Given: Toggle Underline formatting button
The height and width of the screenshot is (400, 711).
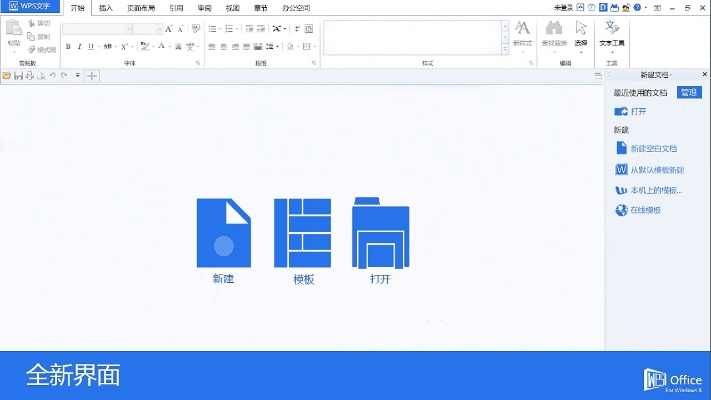Looking at the screenshot, I should [91, 46].
